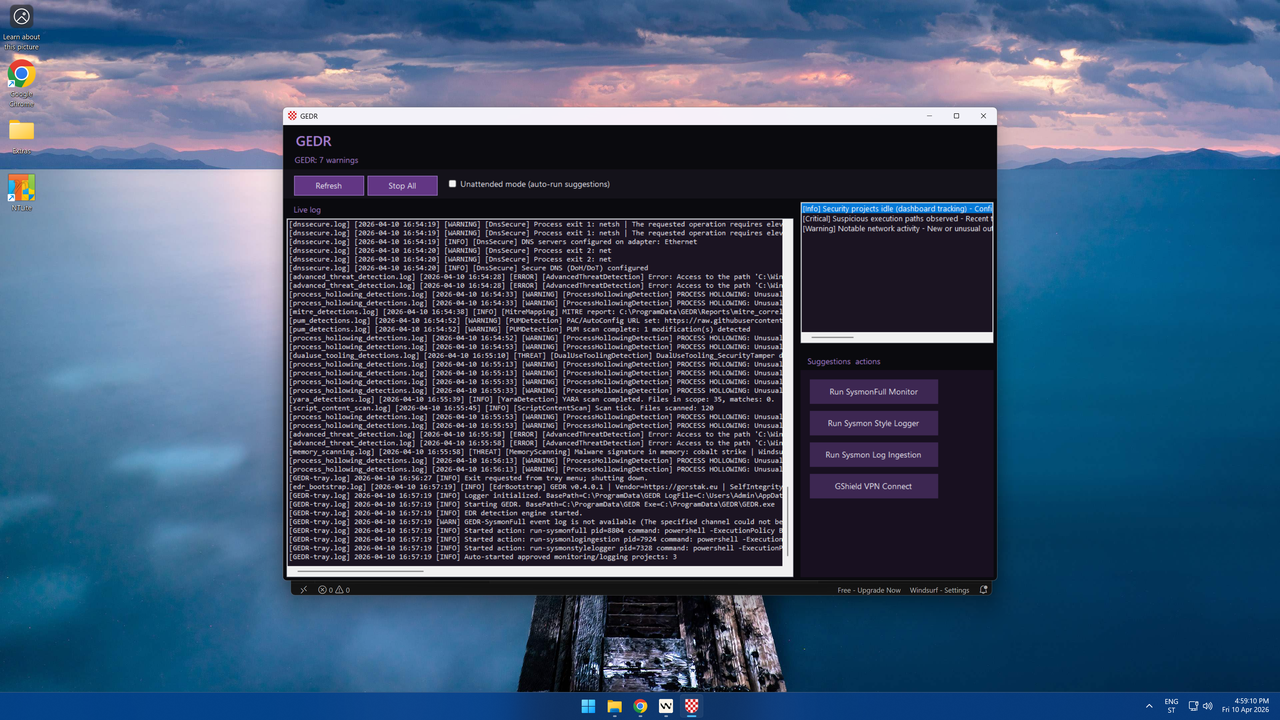Image resolution: width=1280 pixels, height=720 pixels.
Task: Start Run Sysmon Log Ingestion
Action: tap(873, 454)
